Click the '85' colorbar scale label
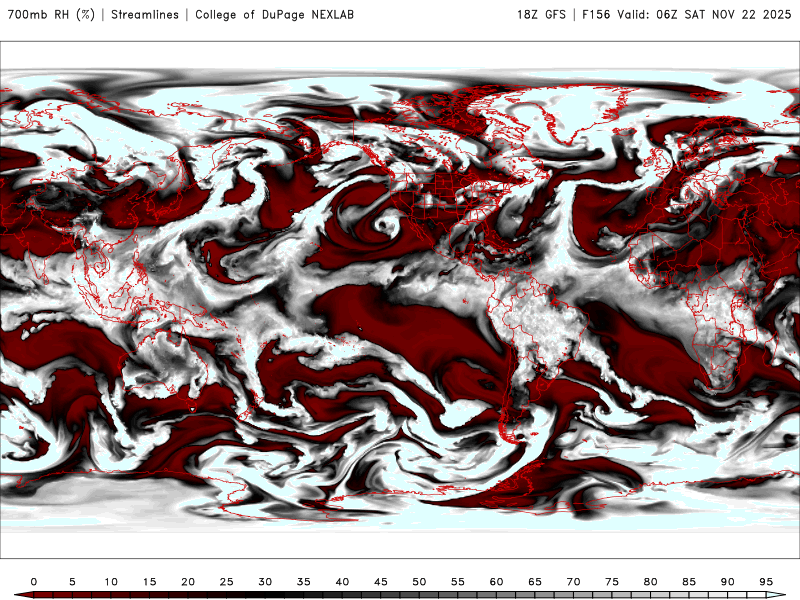This screenshot has height=600, width=800. pyautogui.click(x=689, y=582)
